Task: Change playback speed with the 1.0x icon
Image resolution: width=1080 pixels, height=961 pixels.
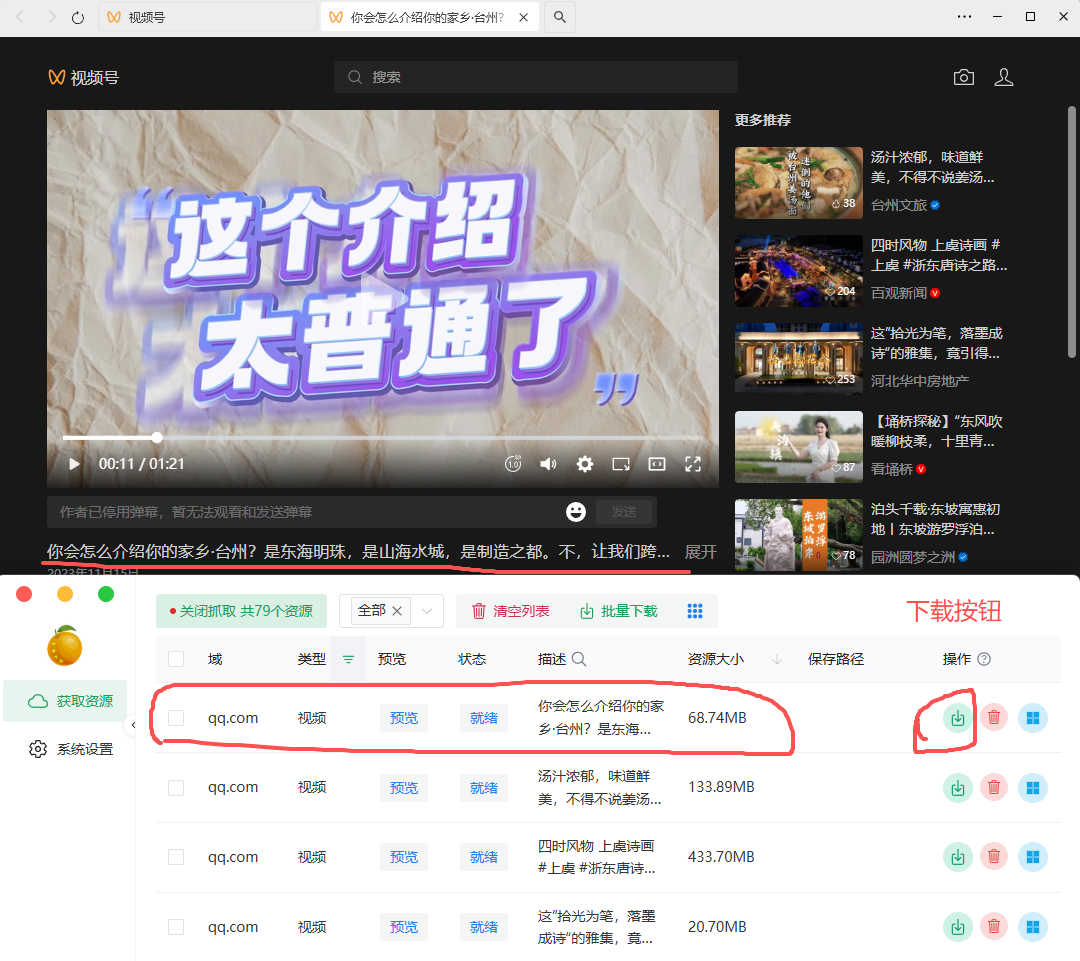Action: click(x=512, y=463)
